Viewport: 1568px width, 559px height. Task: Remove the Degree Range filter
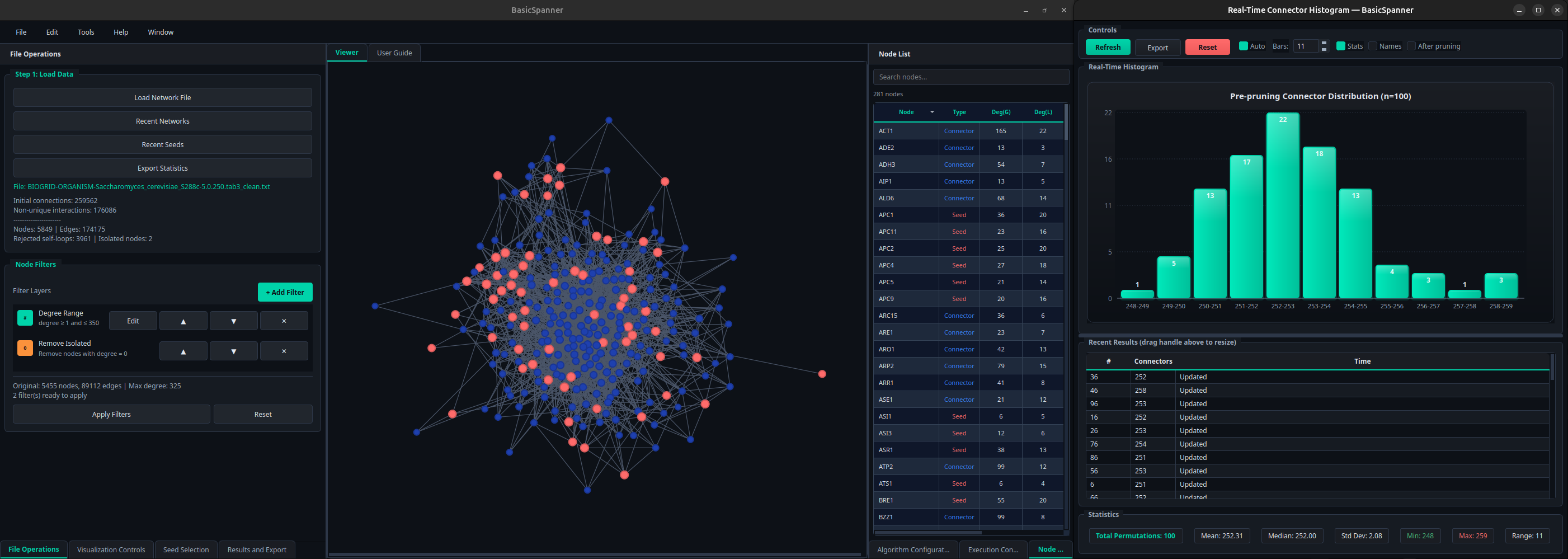coord(284,321)
